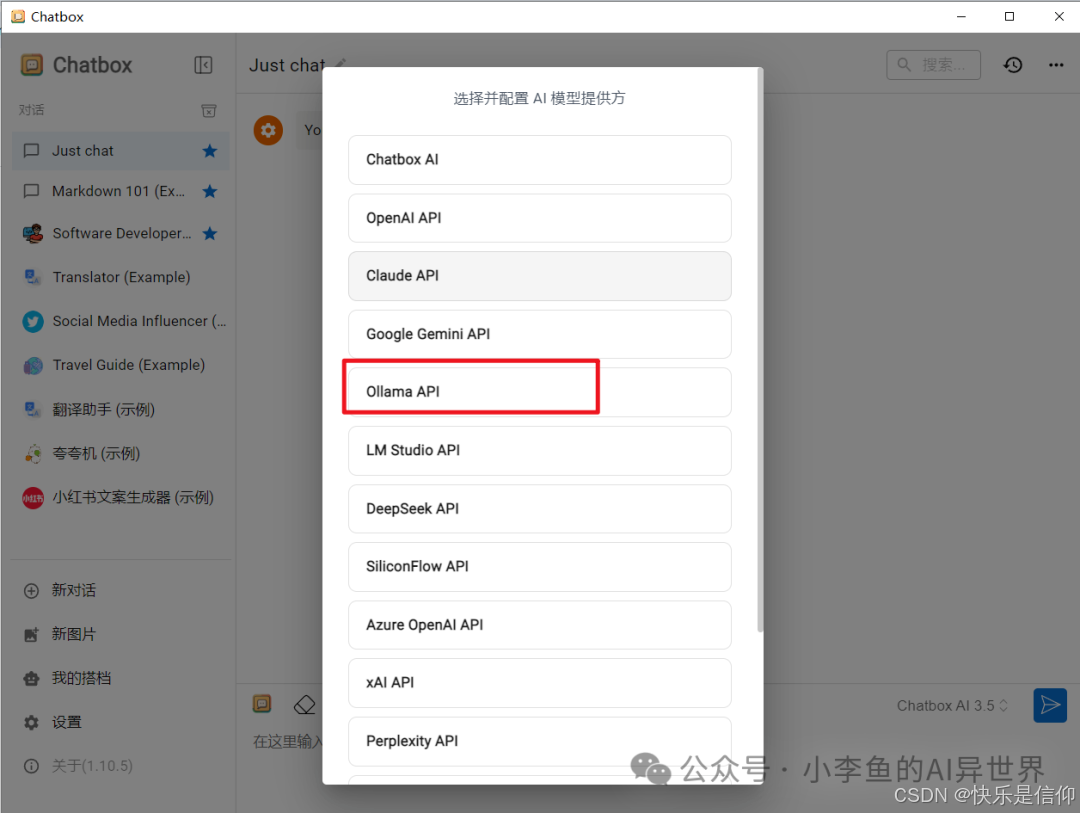Open Travel Guide (Example) conversation

click(121, 365)
